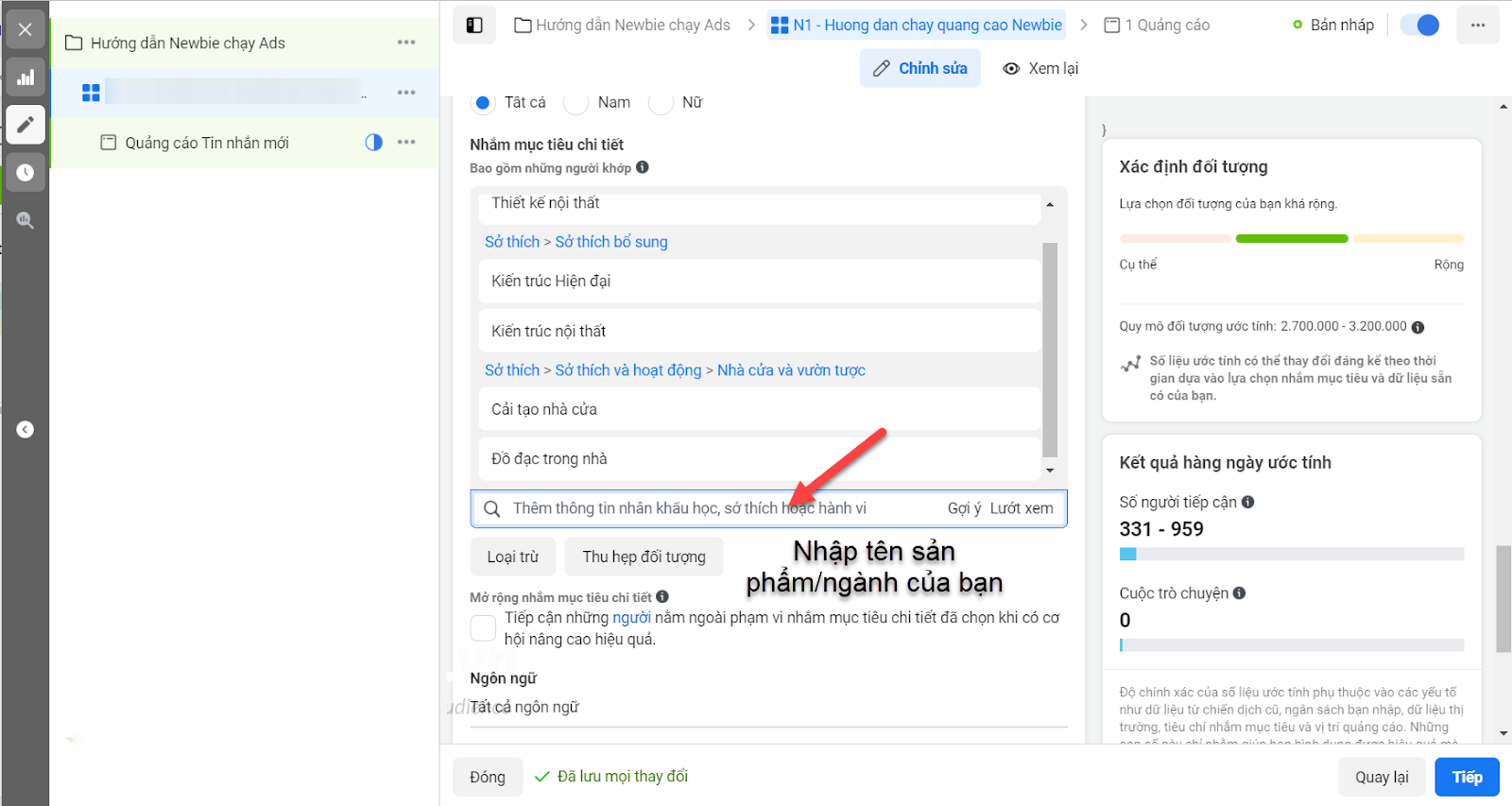Click info icon beside Cuộc trò chuyện

tap(1240, 593)
